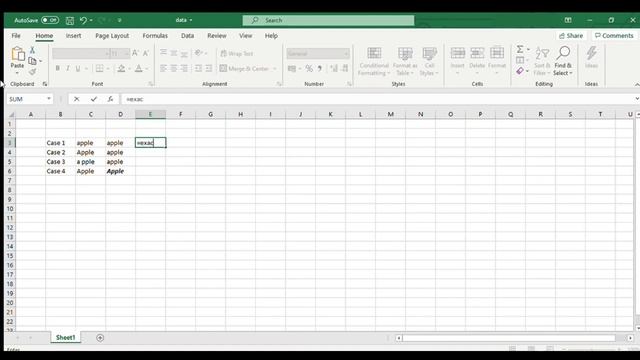Click the AutoSum sigma icon
The width and height of the screenshot is (640, 360).
click(x=520, y=49)
